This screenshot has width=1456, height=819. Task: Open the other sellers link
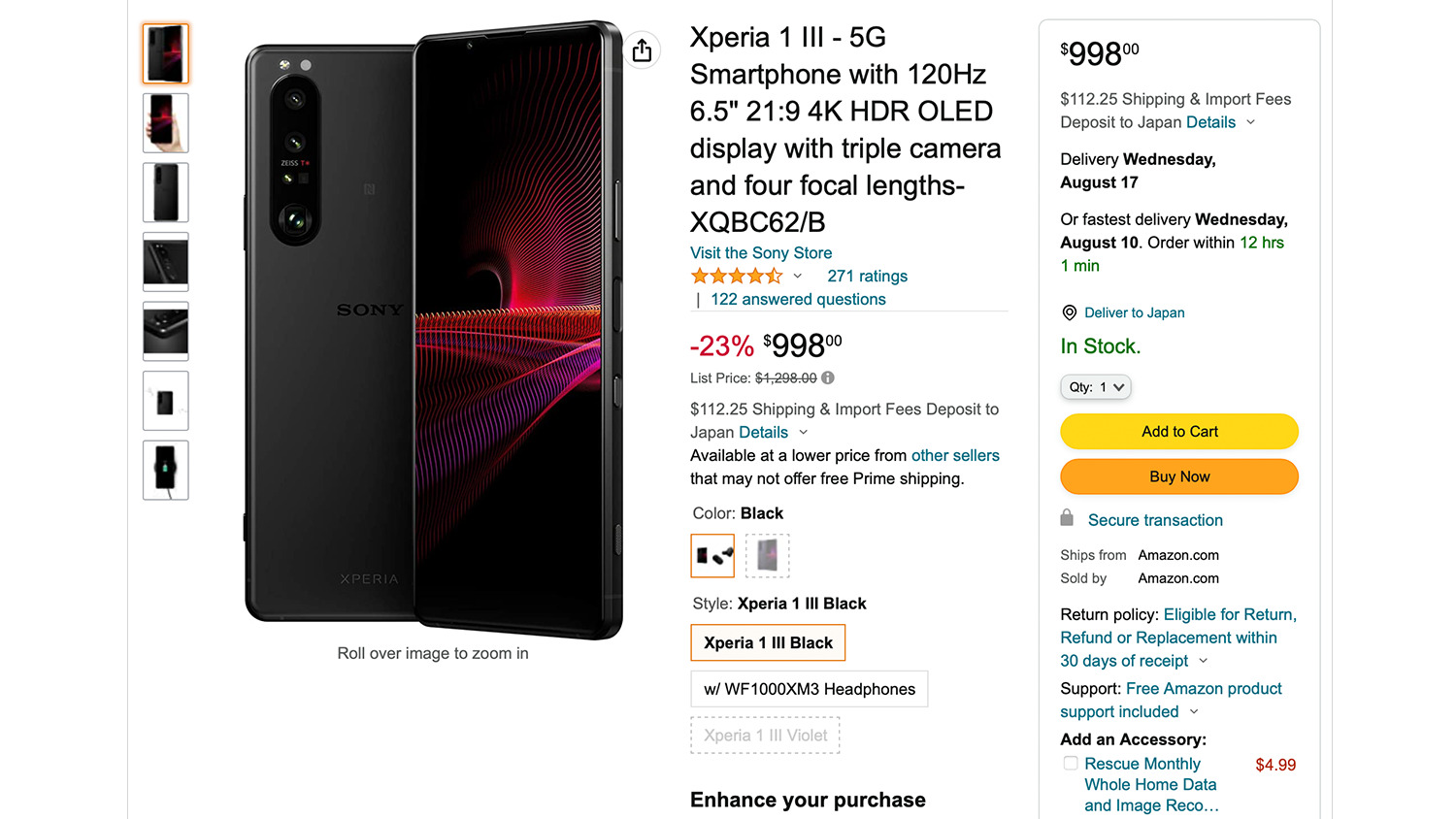(x=955, y=455)
